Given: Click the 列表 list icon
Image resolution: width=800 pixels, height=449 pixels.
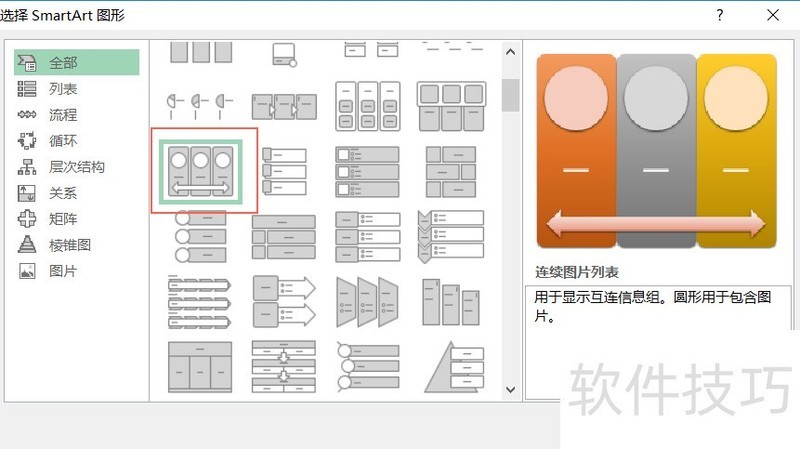Looking at the screenshot, I should [x=27, y=89].
